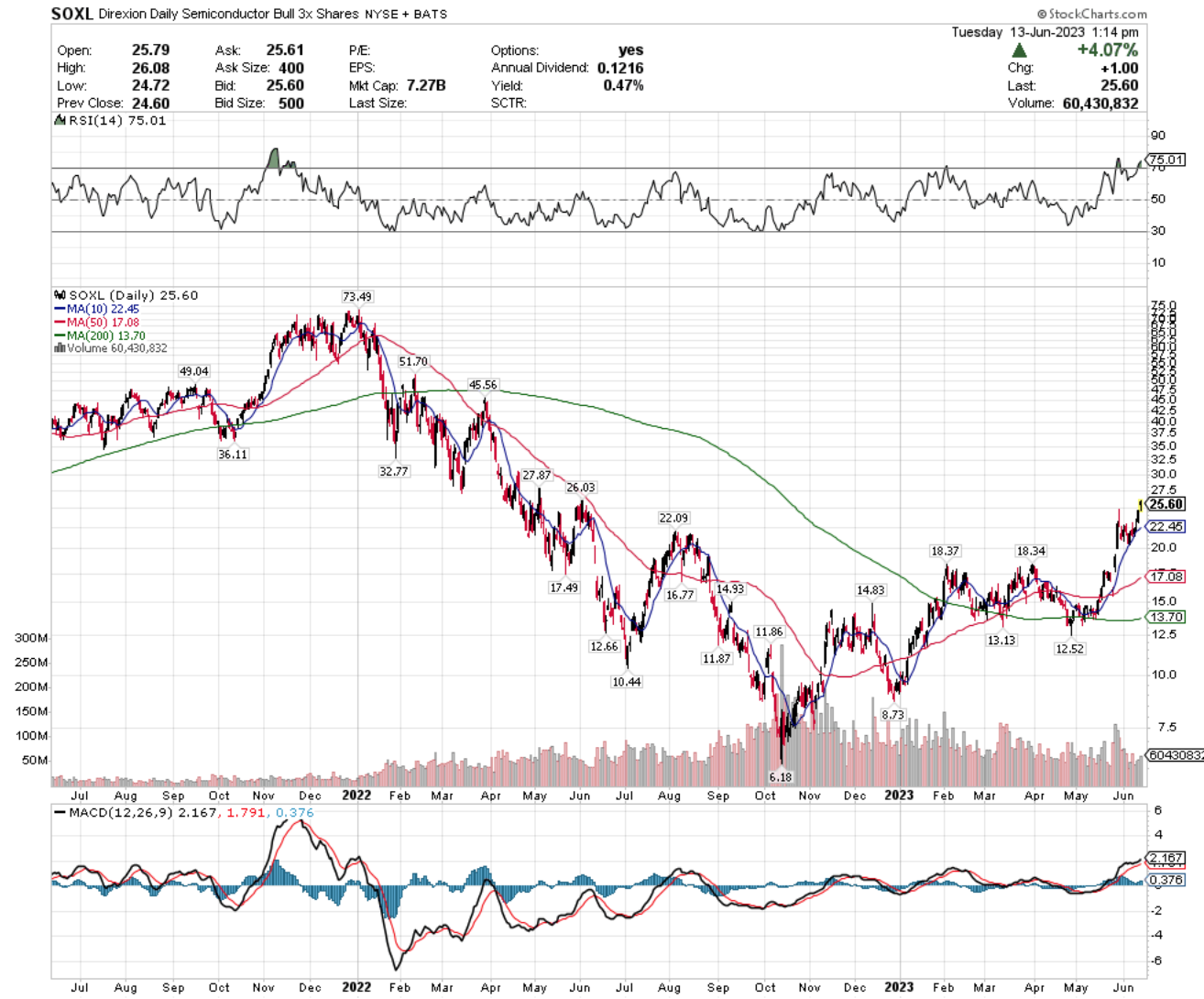The width and height of the screenshot is (1204, 999).
Task: Click the 13.13 price label
Action: [1001, 641]
